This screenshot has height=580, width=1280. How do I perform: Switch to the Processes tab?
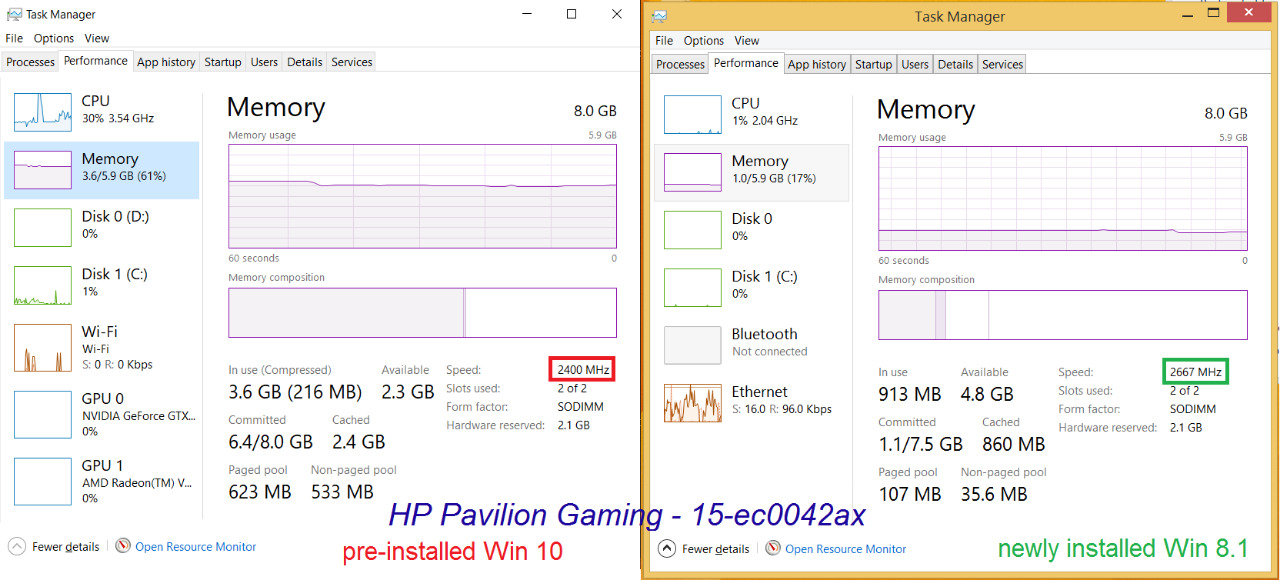(x=29, y=61)
